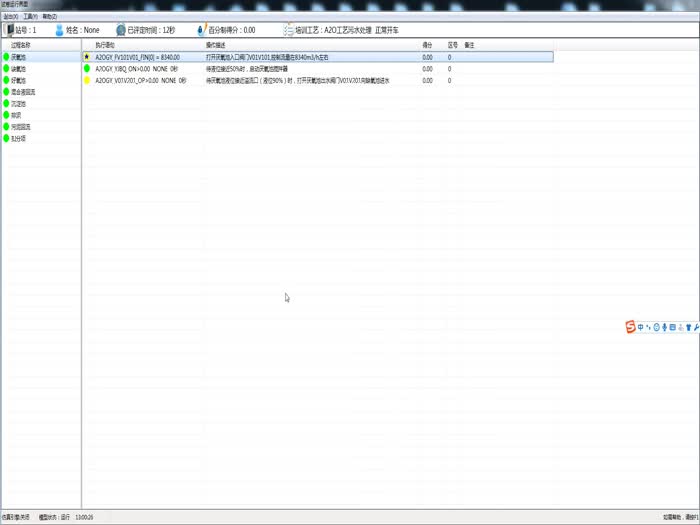Click the 得分 column header

[427, 46]
